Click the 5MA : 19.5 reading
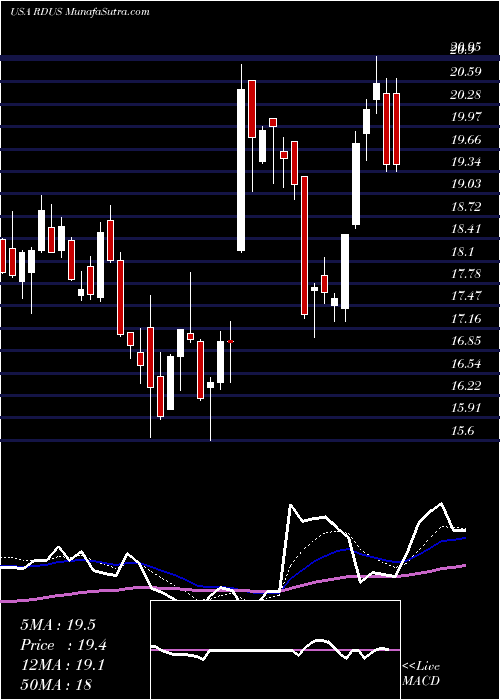This screenshot has width=500, height=700. (x=58, y=625)
